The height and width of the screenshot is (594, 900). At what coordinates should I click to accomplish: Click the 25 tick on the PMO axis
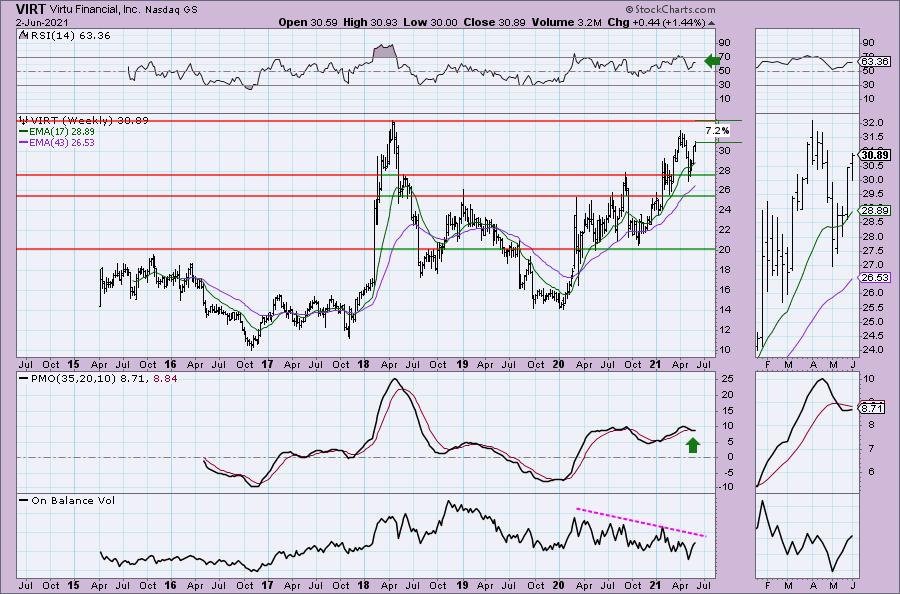pos(725,379)
